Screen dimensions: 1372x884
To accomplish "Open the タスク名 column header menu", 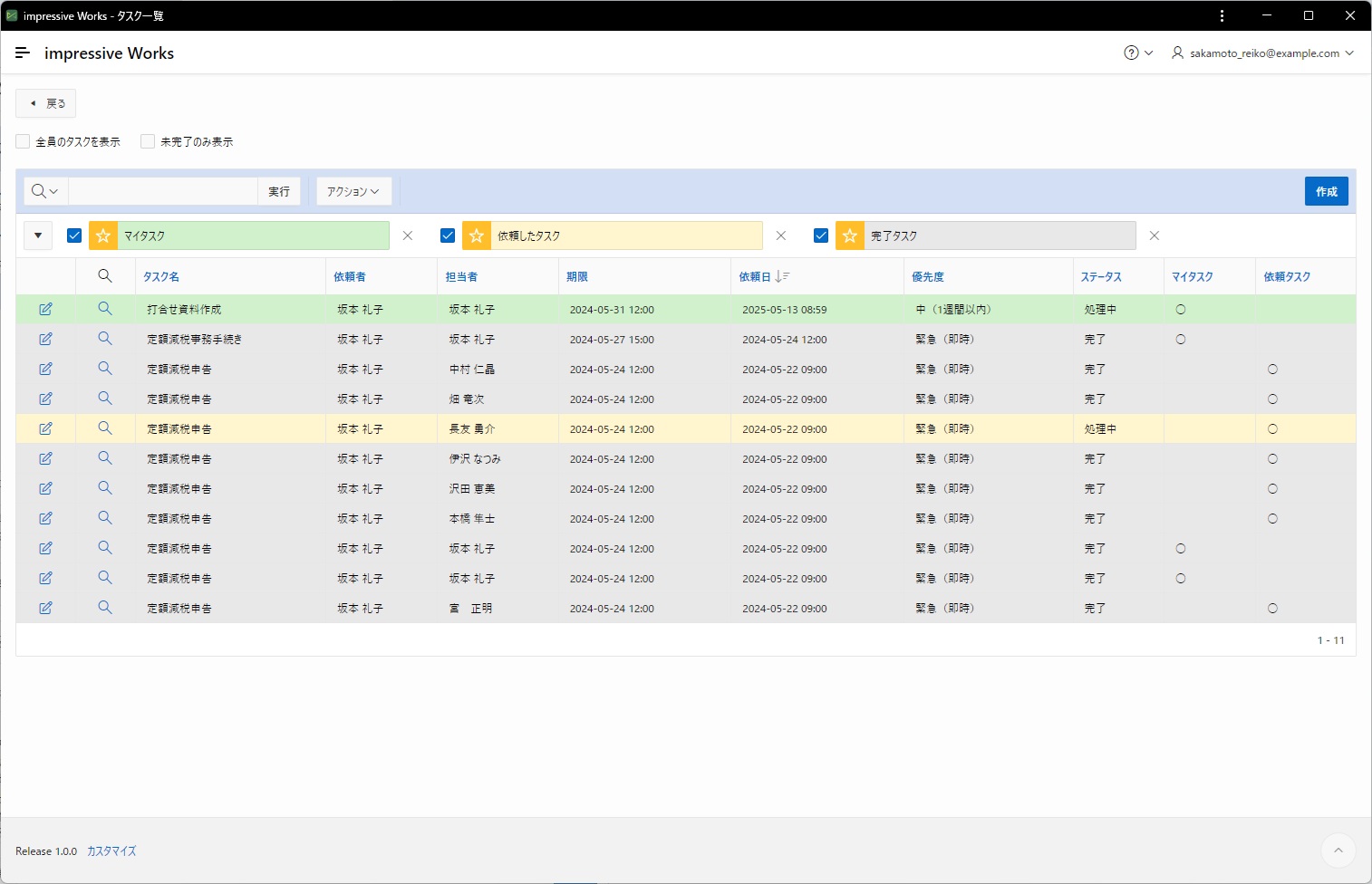I will 161,277.
